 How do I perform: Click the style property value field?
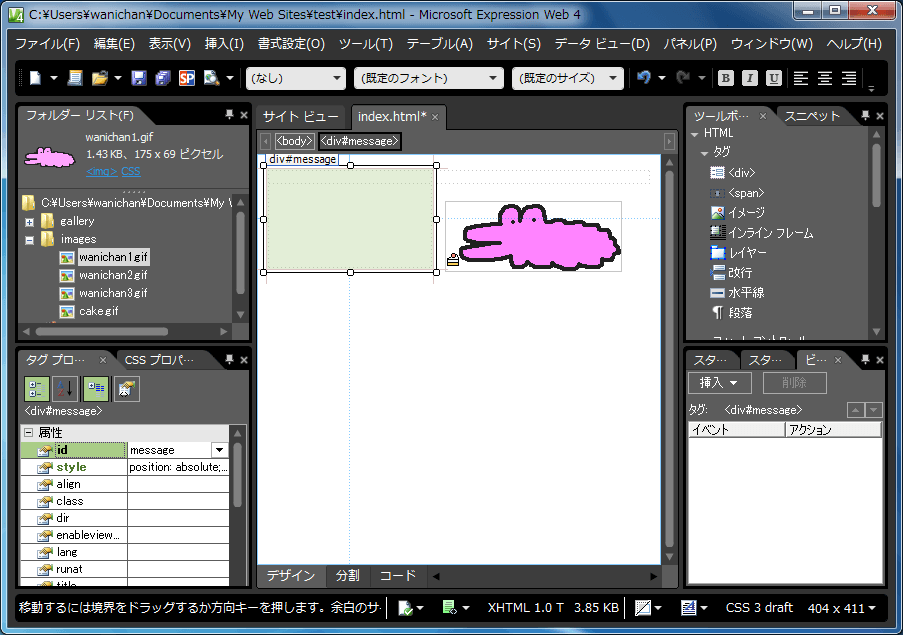[178, 467]
